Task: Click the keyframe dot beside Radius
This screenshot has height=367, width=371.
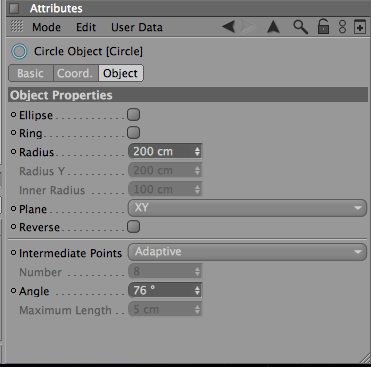Action: (x=13, y=152)
